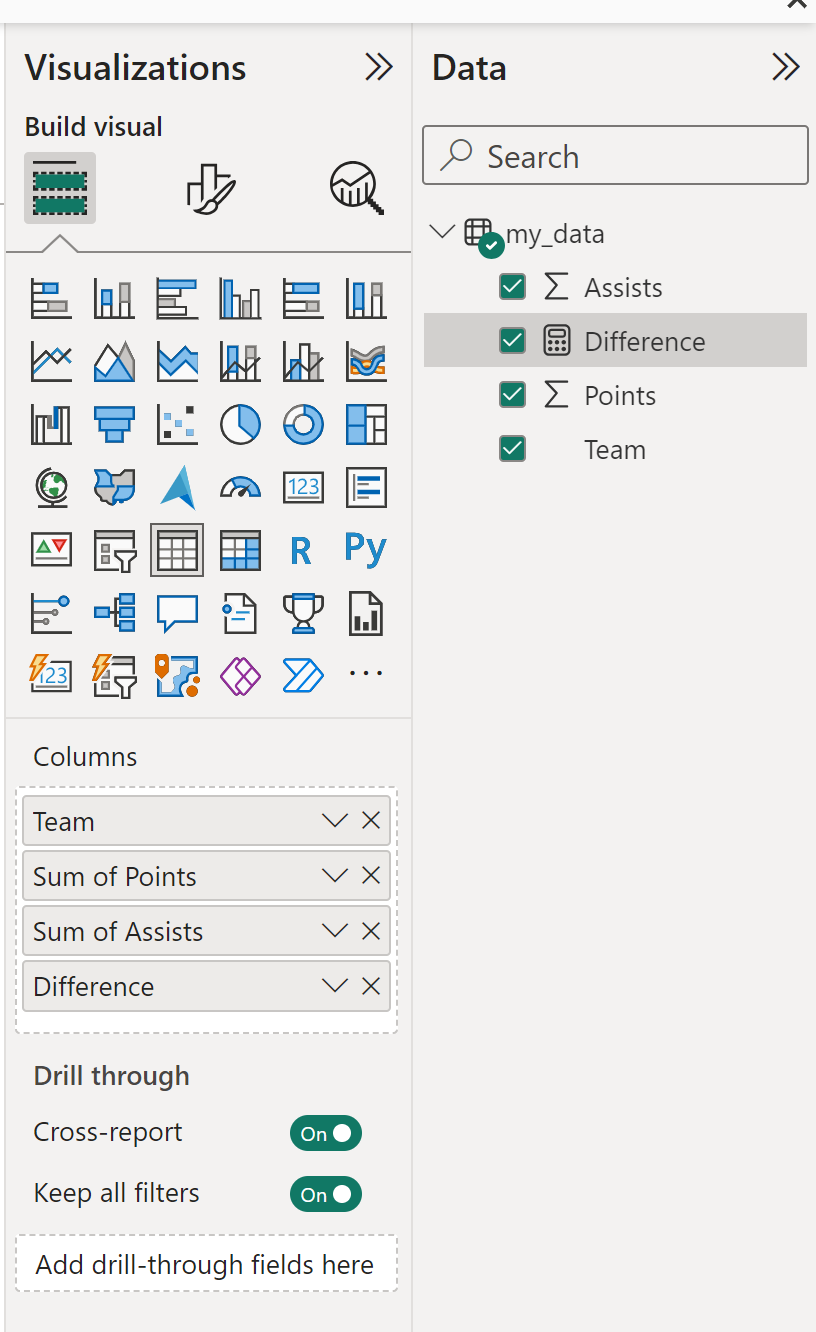Disable the Keep all filters toggle
The image size is (816, 1332).
click(325, 1194)
